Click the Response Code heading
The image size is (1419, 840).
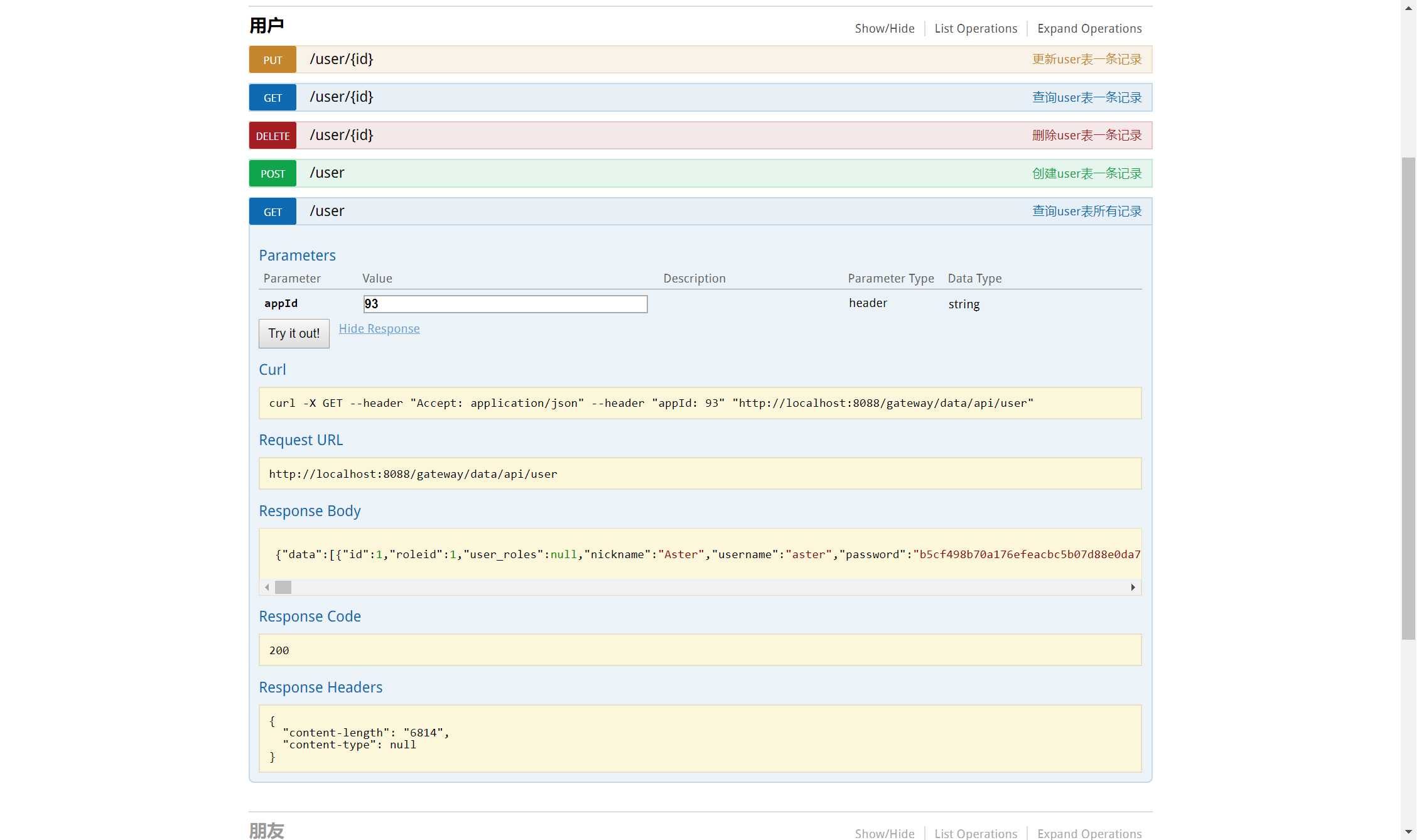pyautogui.click(x=310, y=617)
